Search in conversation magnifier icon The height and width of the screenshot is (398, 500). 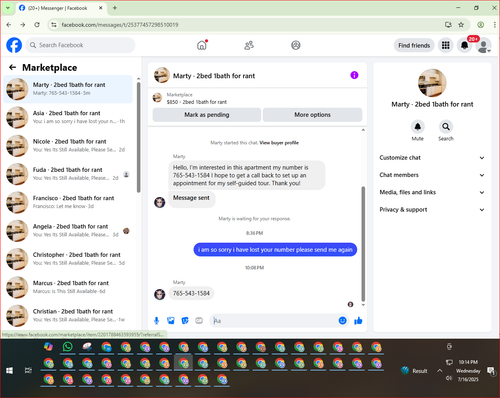pos(446,127)
